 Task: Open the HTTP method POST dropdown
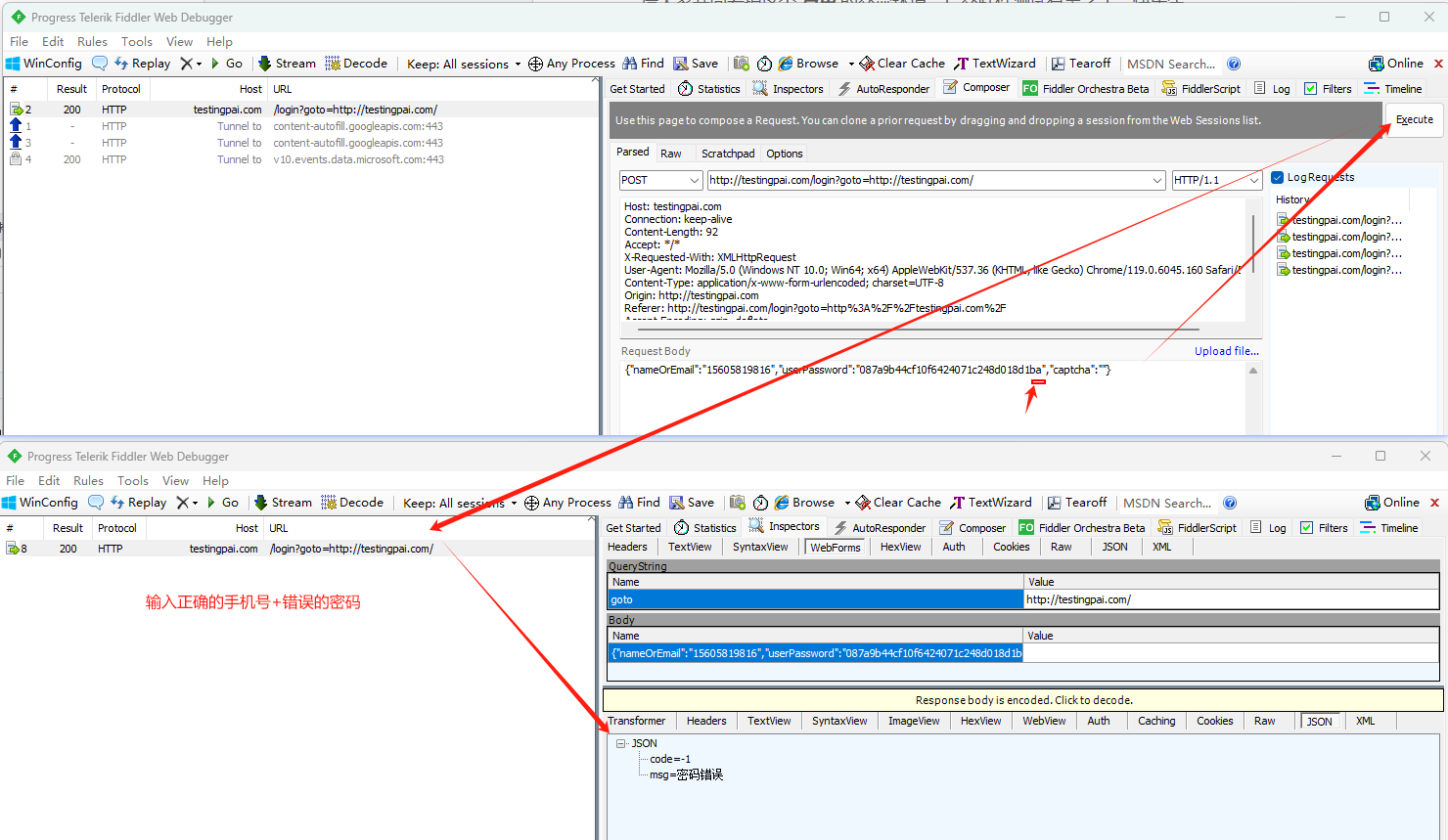(660, 180)
